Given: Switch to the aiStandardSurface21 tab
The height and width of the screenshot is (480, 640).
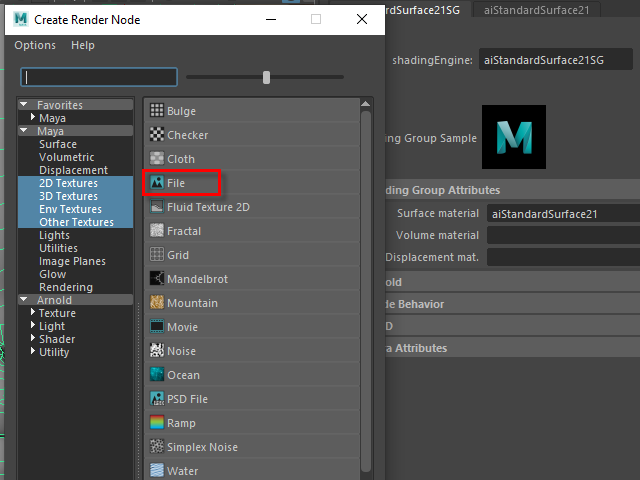Looking at the screenshot, I should (x=536, y=10).
